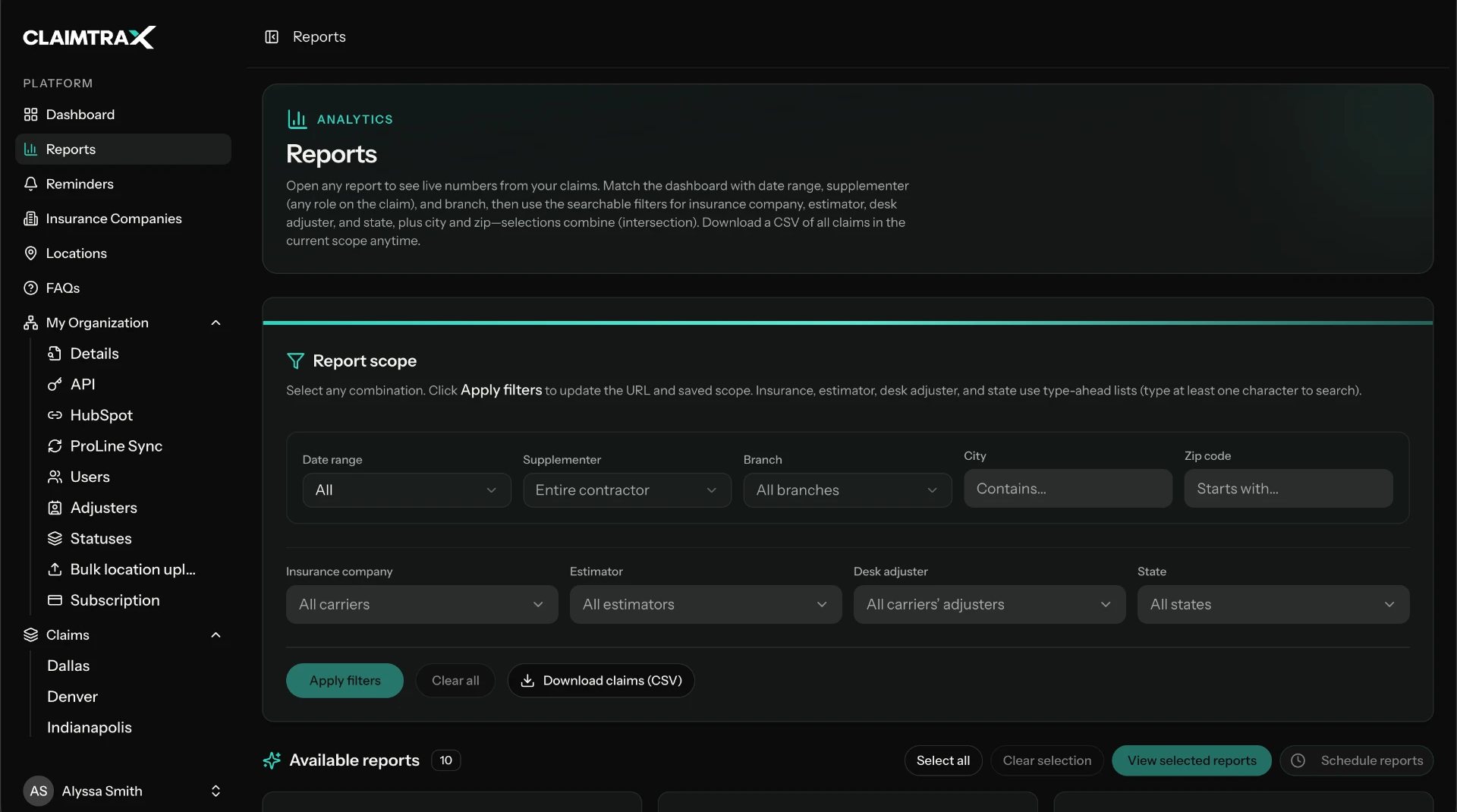Open the State All states dropdown

pyautogui.click(x=1273, y=604)
